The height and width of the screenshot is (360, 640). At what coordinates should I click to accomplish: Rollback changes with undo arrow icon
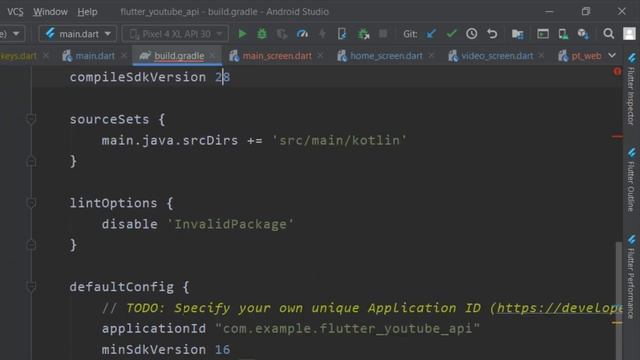(492, 34)
